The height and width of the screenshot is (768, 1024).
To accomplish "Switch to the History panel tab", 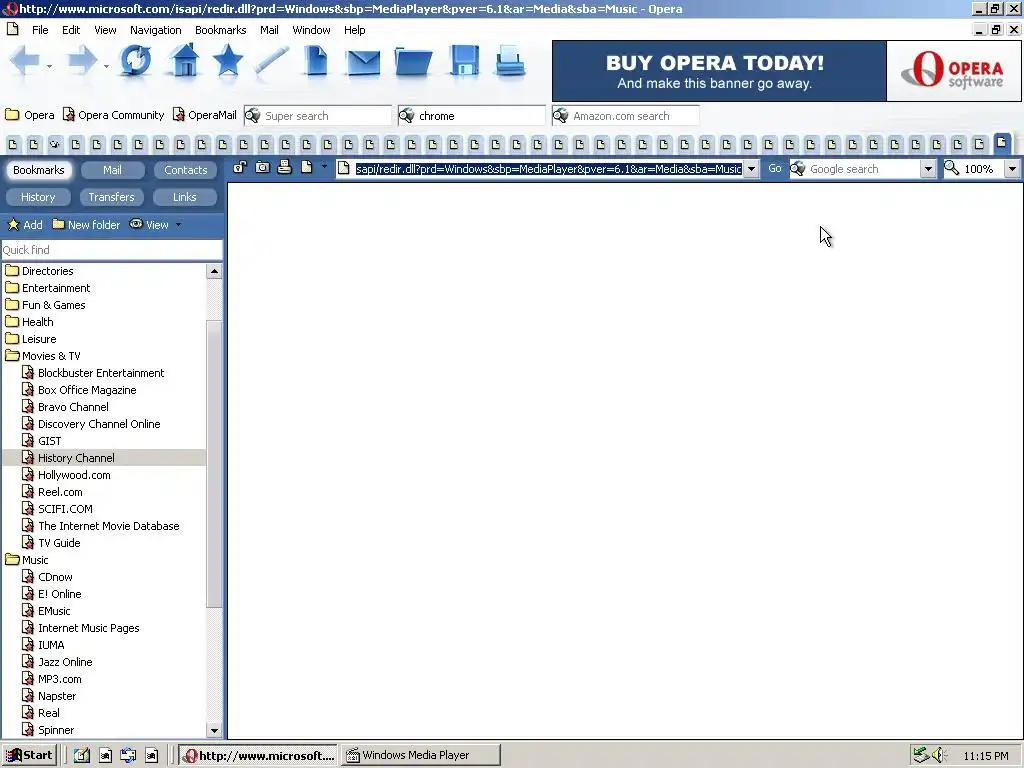I will [x=38, y=197].
